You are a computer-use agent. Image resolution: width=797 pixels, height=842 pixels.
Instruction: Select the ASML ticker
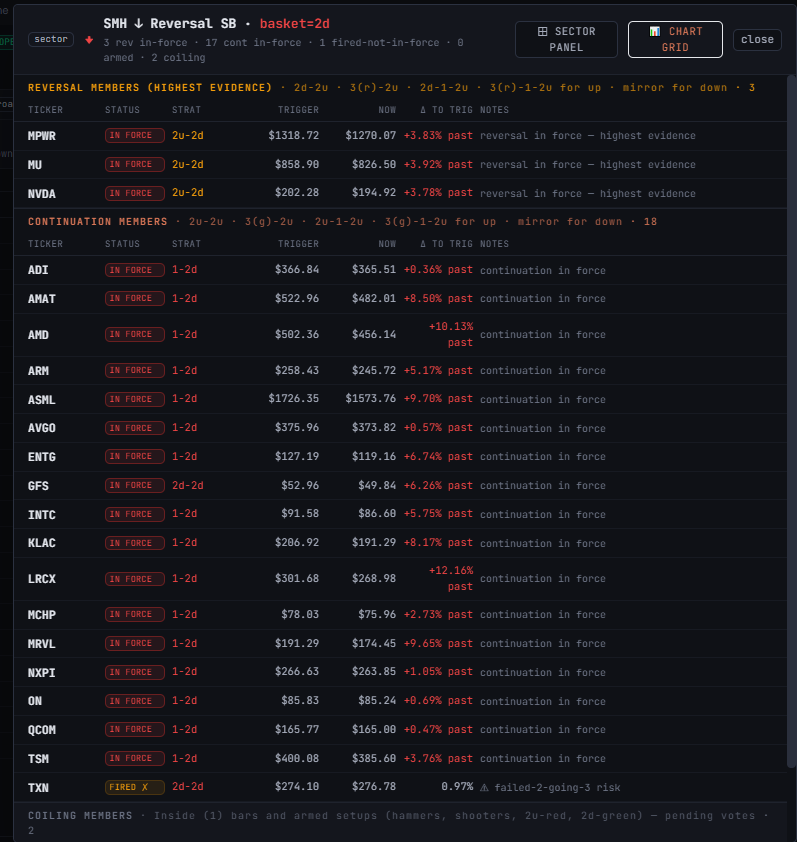click(x=42, y=400)
